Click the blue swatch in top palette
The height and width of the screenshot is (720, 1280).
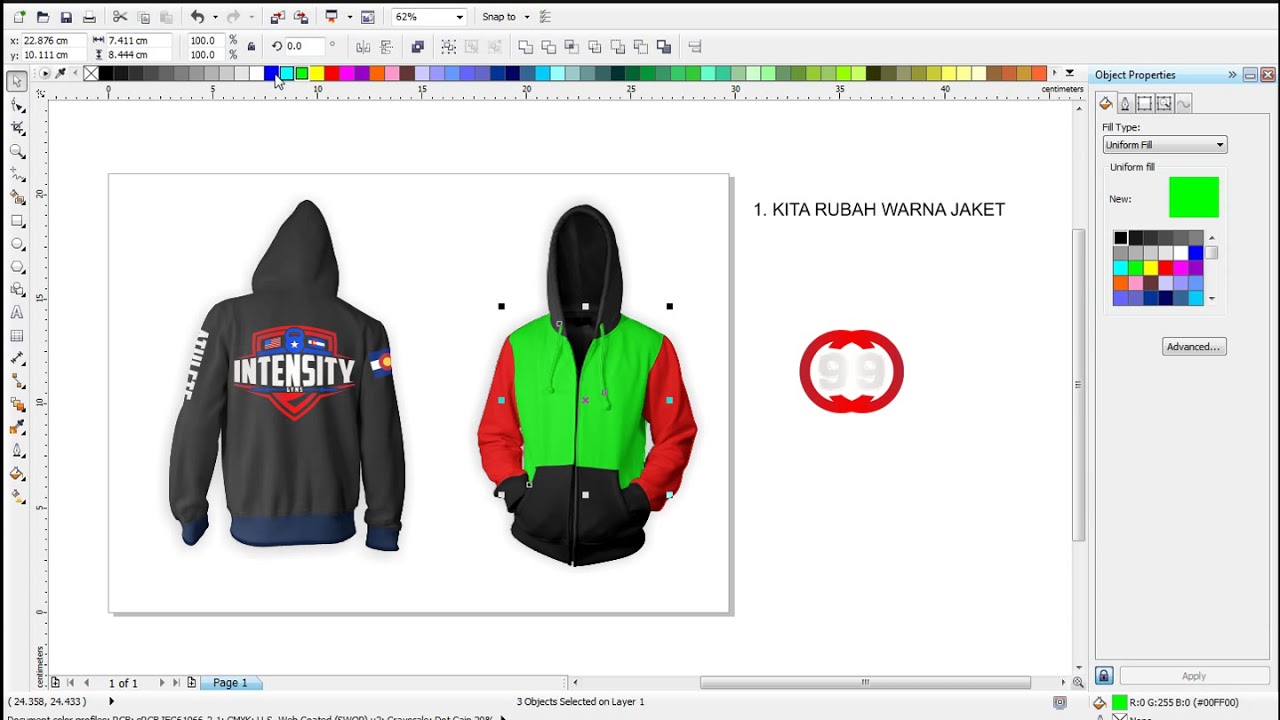[x=271, y=73]
